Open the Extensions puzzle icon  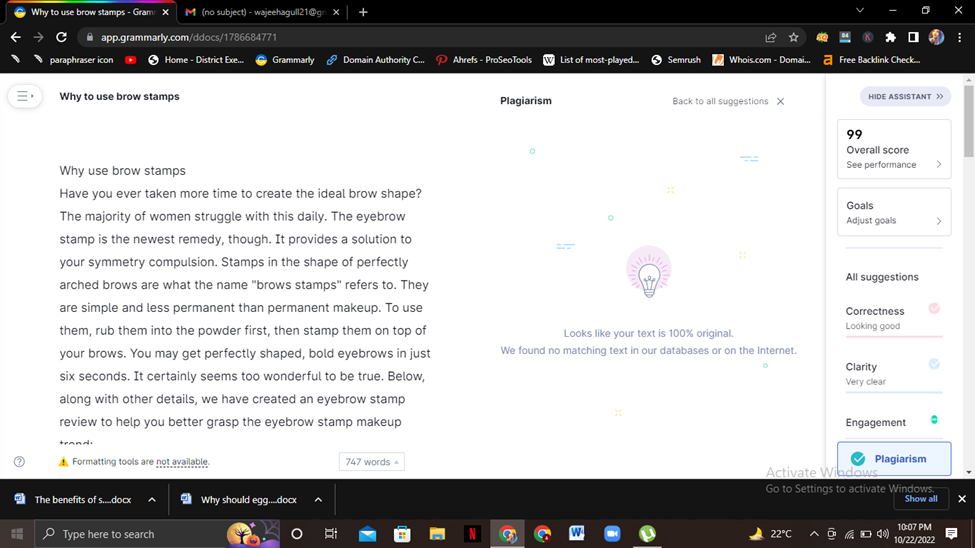coord(890,37)
